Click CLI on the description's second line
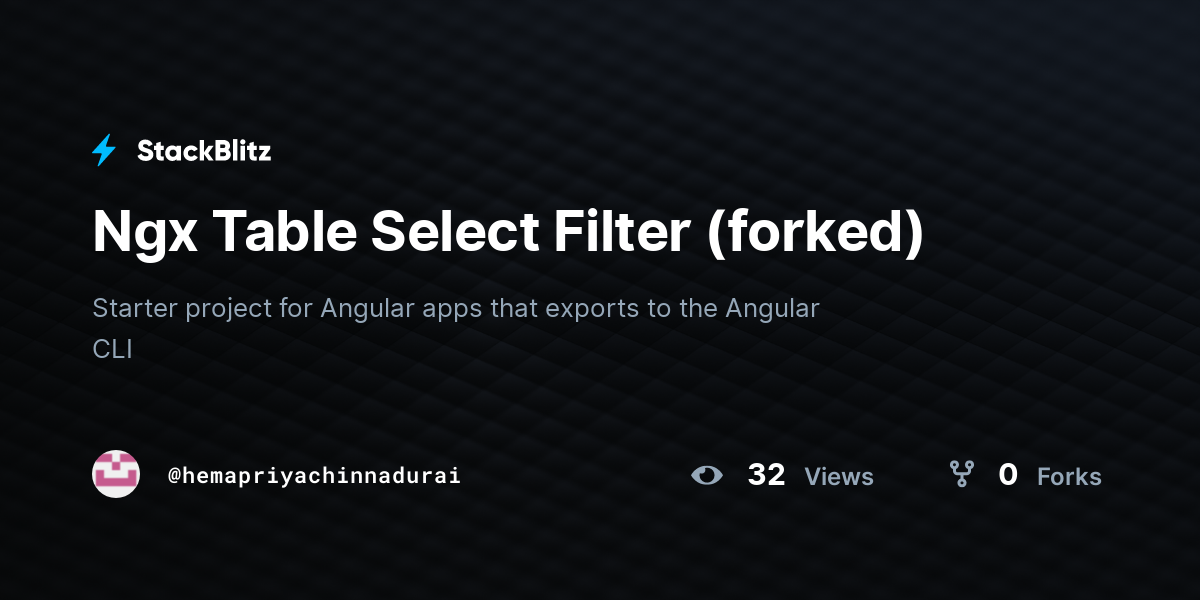Image resolution: width=1200 pixels, height=600 pixels. click(x=112, y=350)
